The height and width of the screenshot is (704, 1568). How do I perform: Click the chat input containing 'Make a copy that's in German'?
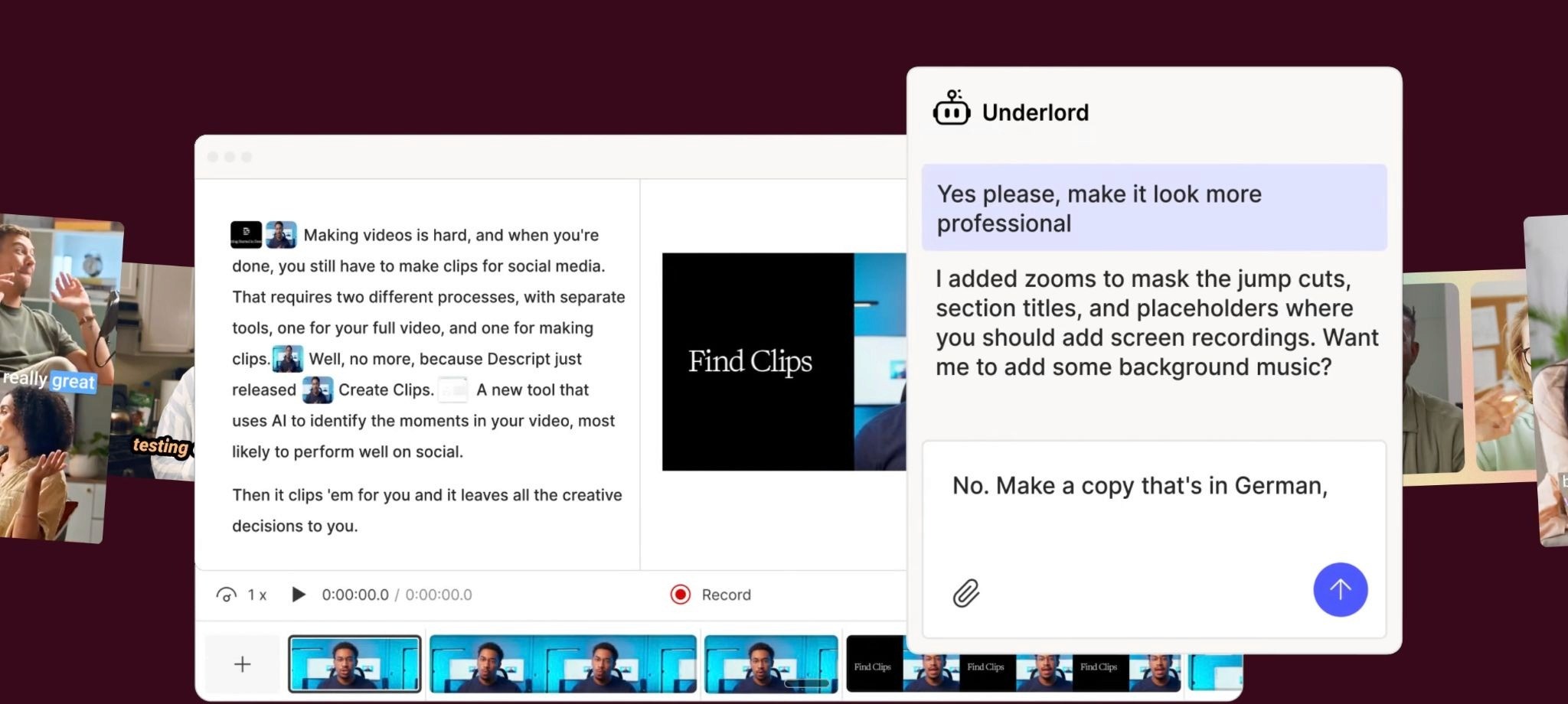coord(1154,539)
